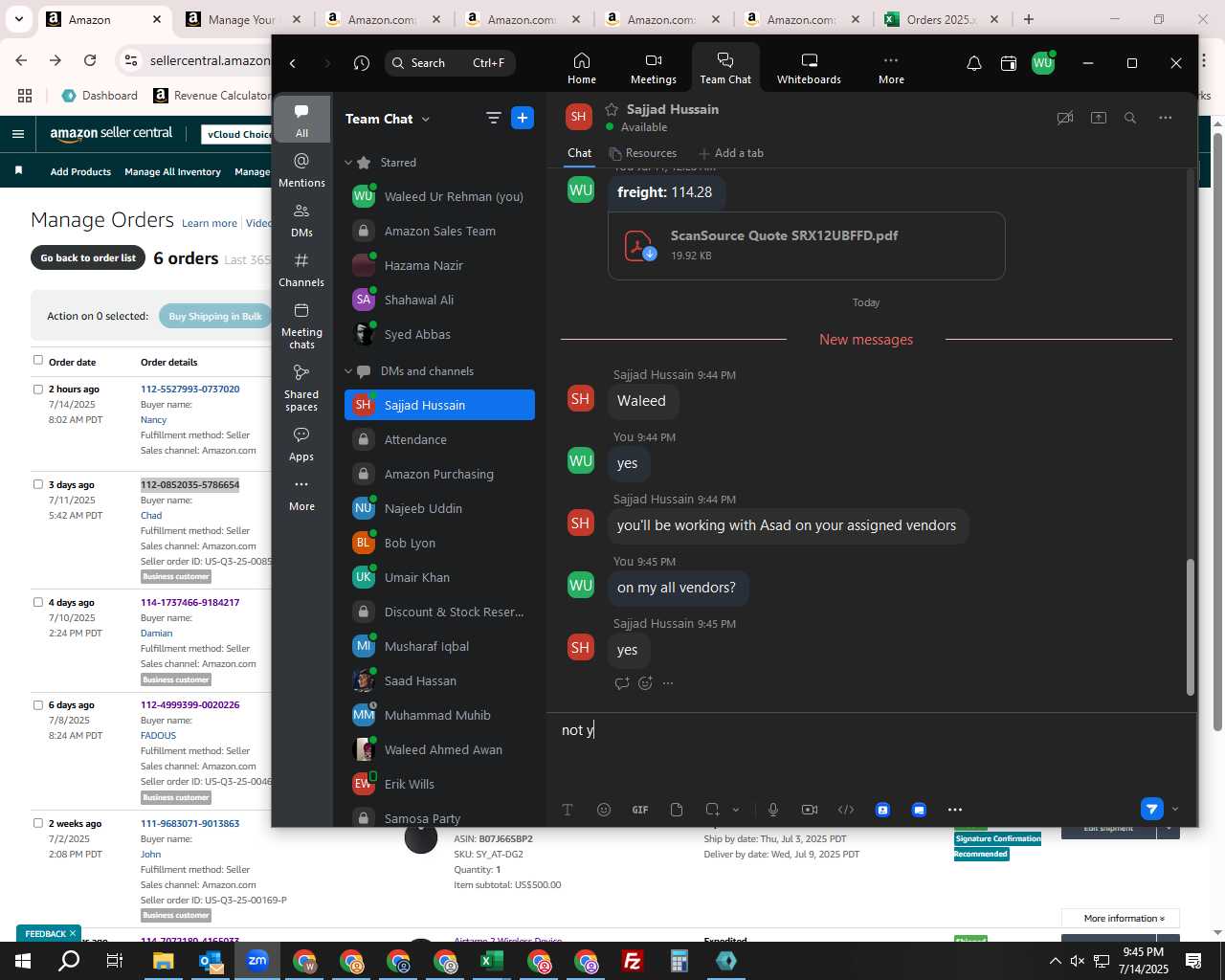This screenshot has width=1225, height=980.
Task: Open more composer options ellipsis
Action: tap(955, 810)
